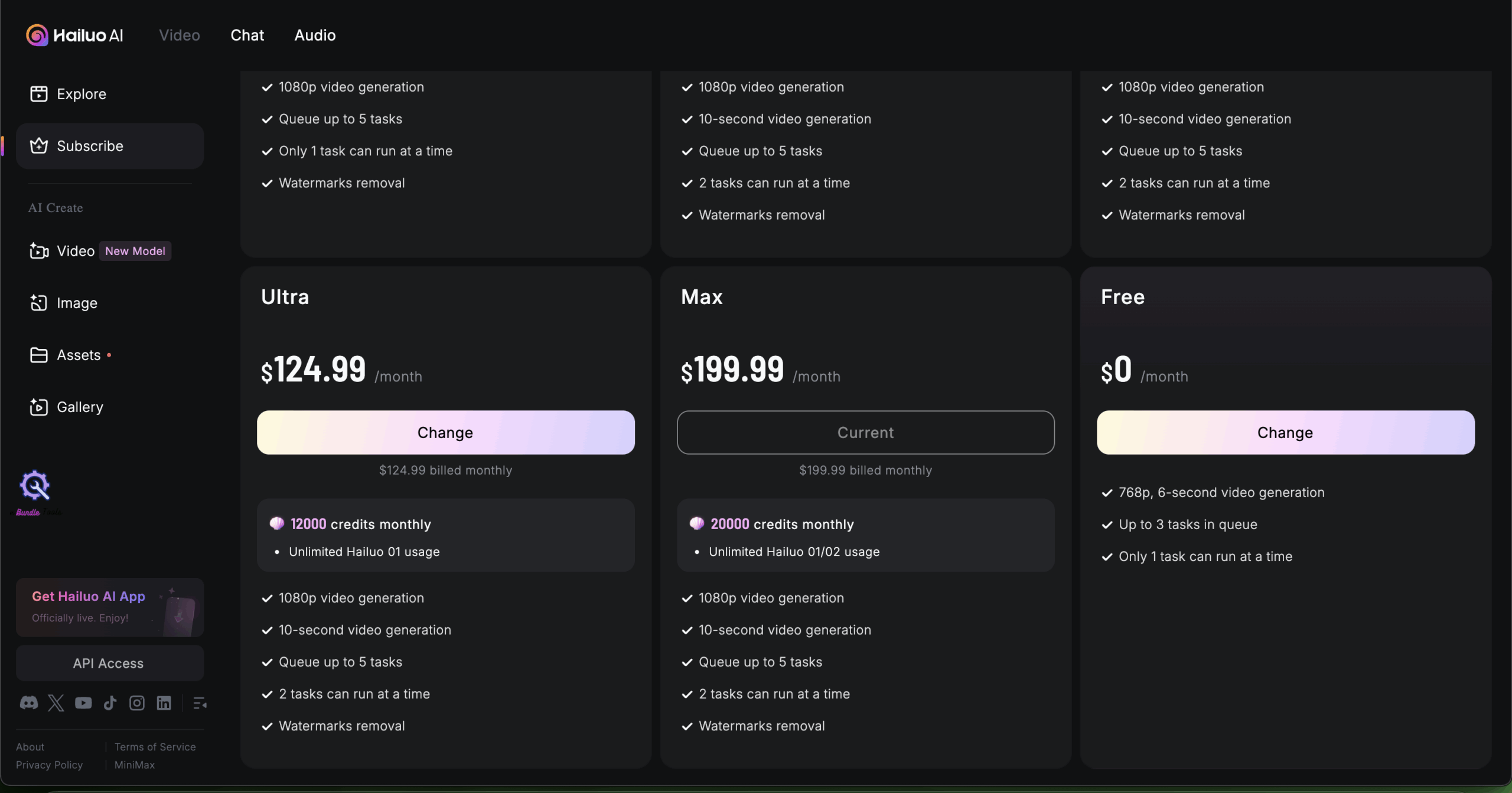Screen dimensions: 1512x793
Task: Click Change button under Free plan
Action: [x=1285, y=432]
